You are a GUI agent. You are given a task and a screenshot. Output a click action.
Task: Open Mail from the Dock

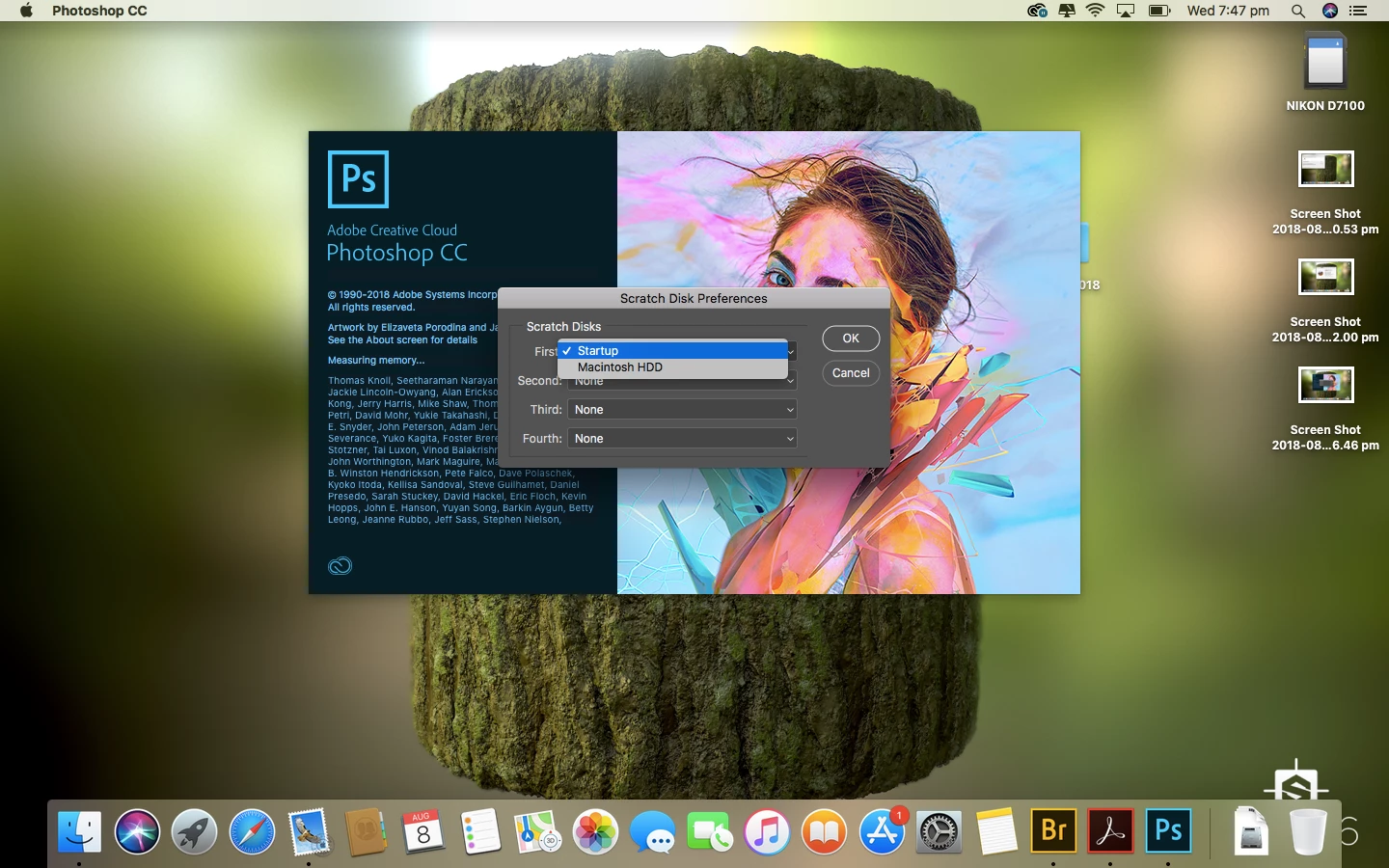pos(309,831)
